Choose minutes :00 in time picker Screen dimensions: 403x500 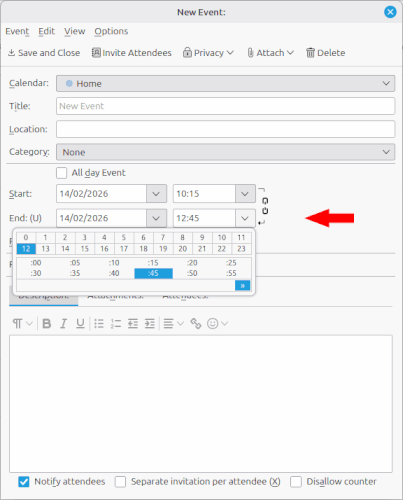point(36,263)
